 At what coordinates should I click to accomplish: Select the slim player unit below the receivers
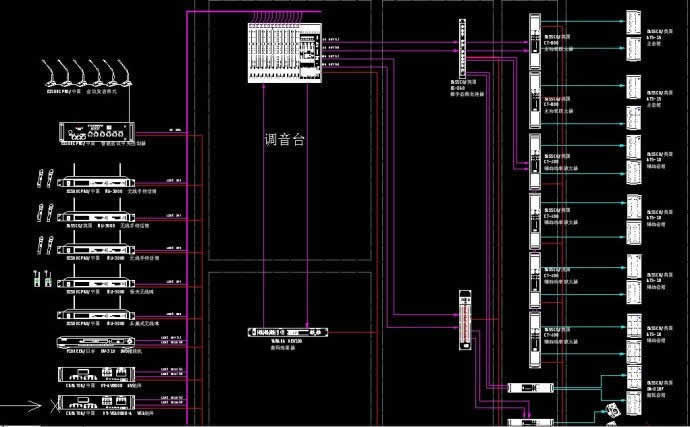point(90,344)
